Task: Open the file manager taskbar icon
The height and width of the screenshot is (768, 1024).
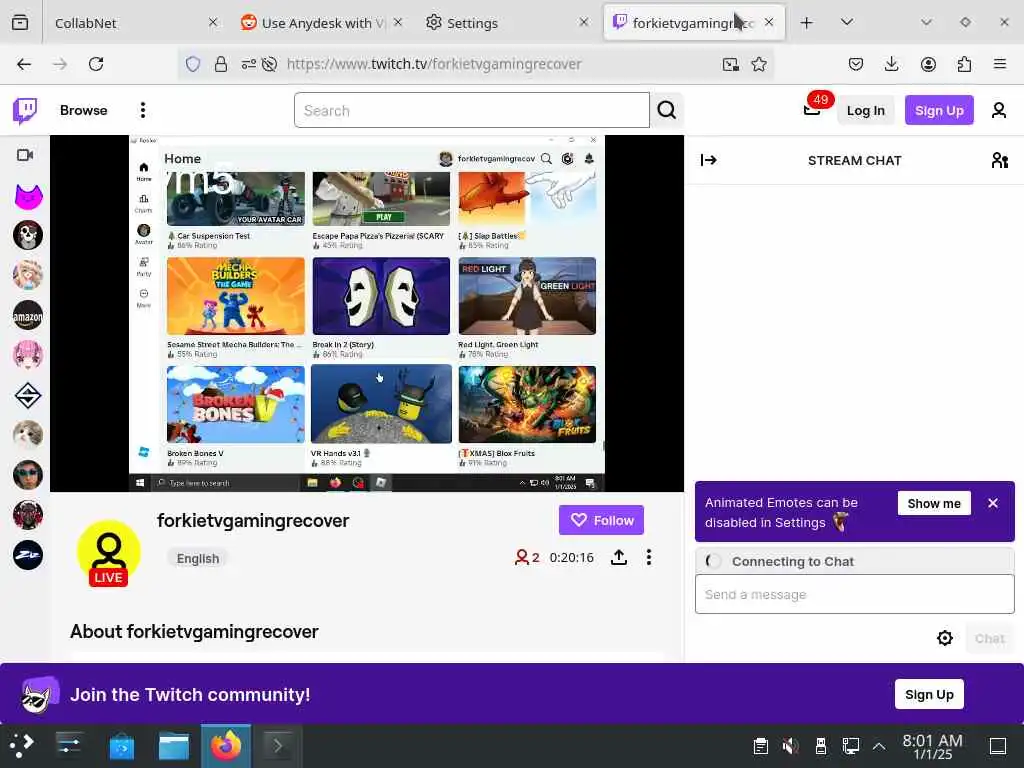Action: [174, 746]
